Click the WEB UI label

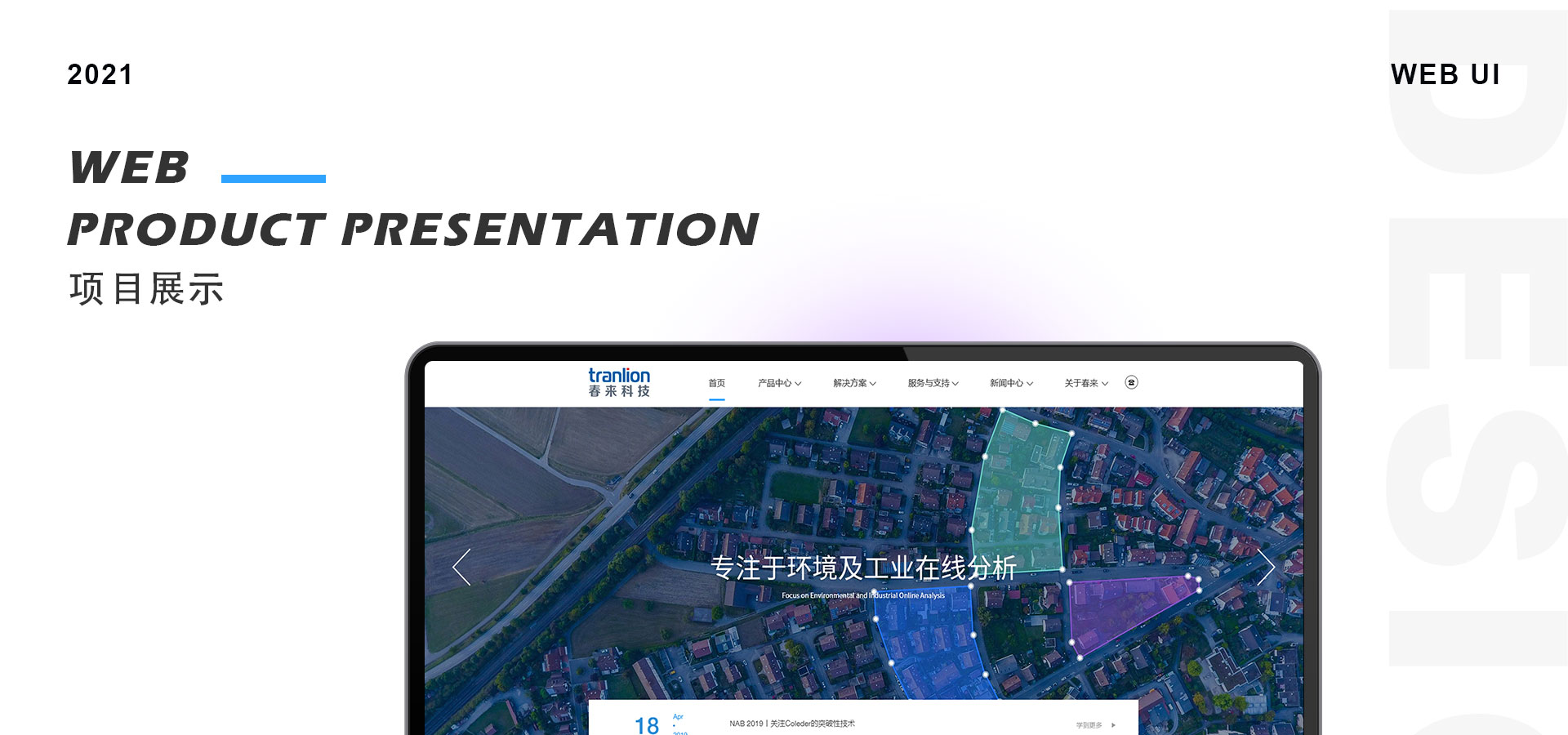[x=1445, y=74]
